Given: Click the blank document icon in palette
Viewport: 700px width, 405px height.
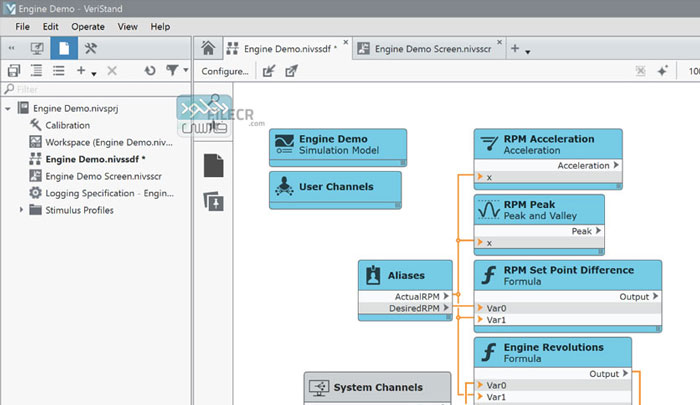Looking at the screenshot, I should [212, 164].
